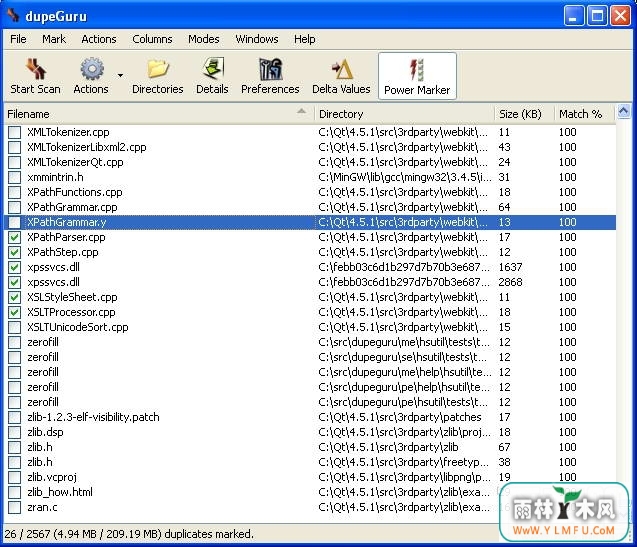Open the Modes menu
Viewport: 637px width, 547px height.
(204, 39)
